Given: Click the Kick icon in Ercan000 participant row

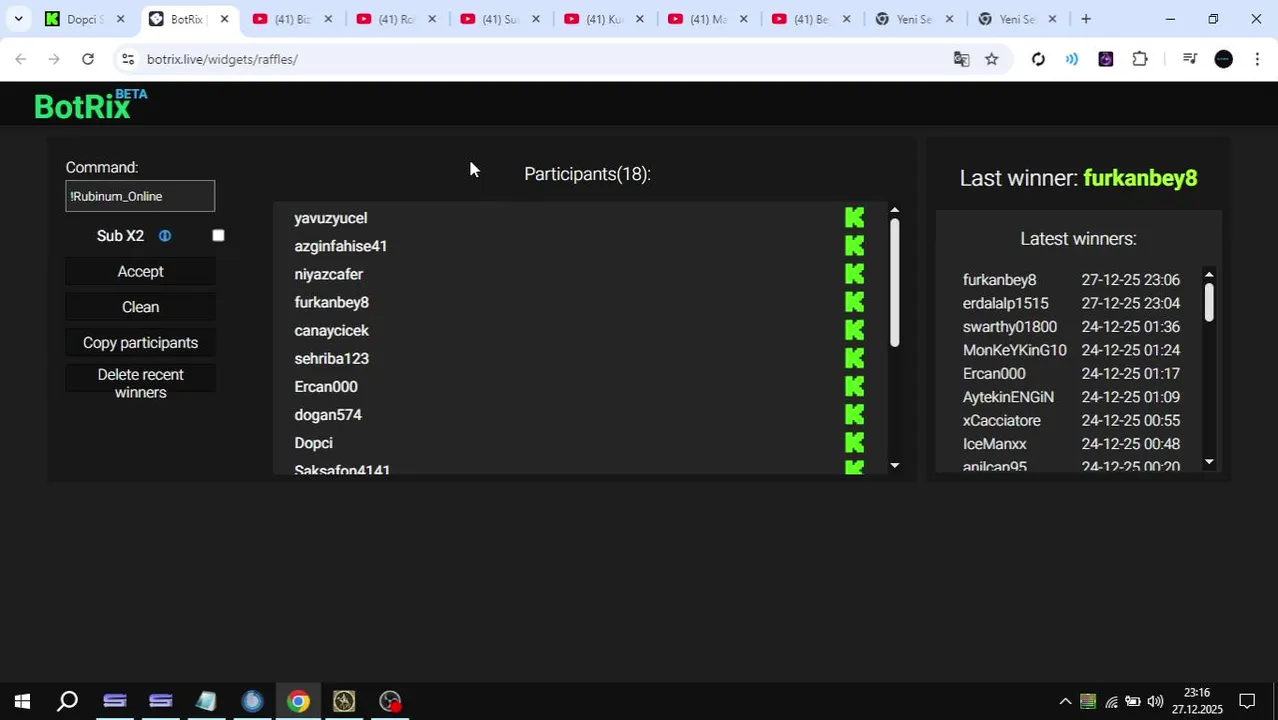Looking at the screenshot, I should click(x=854, y=386).
